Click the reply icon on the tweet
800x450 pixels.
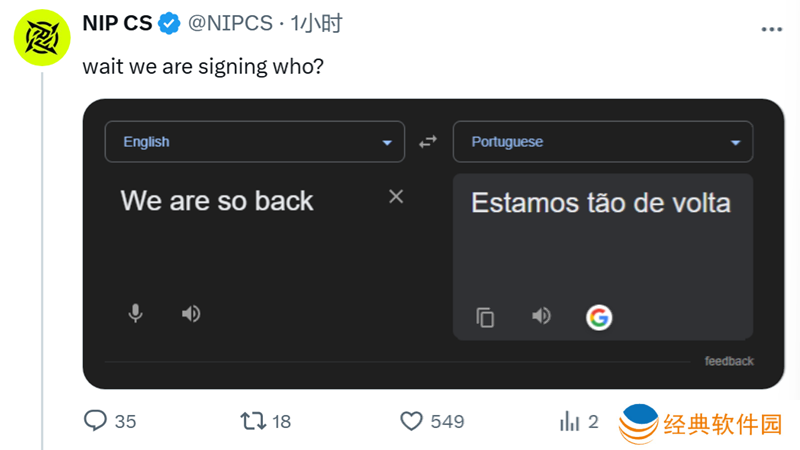point(95,421)
